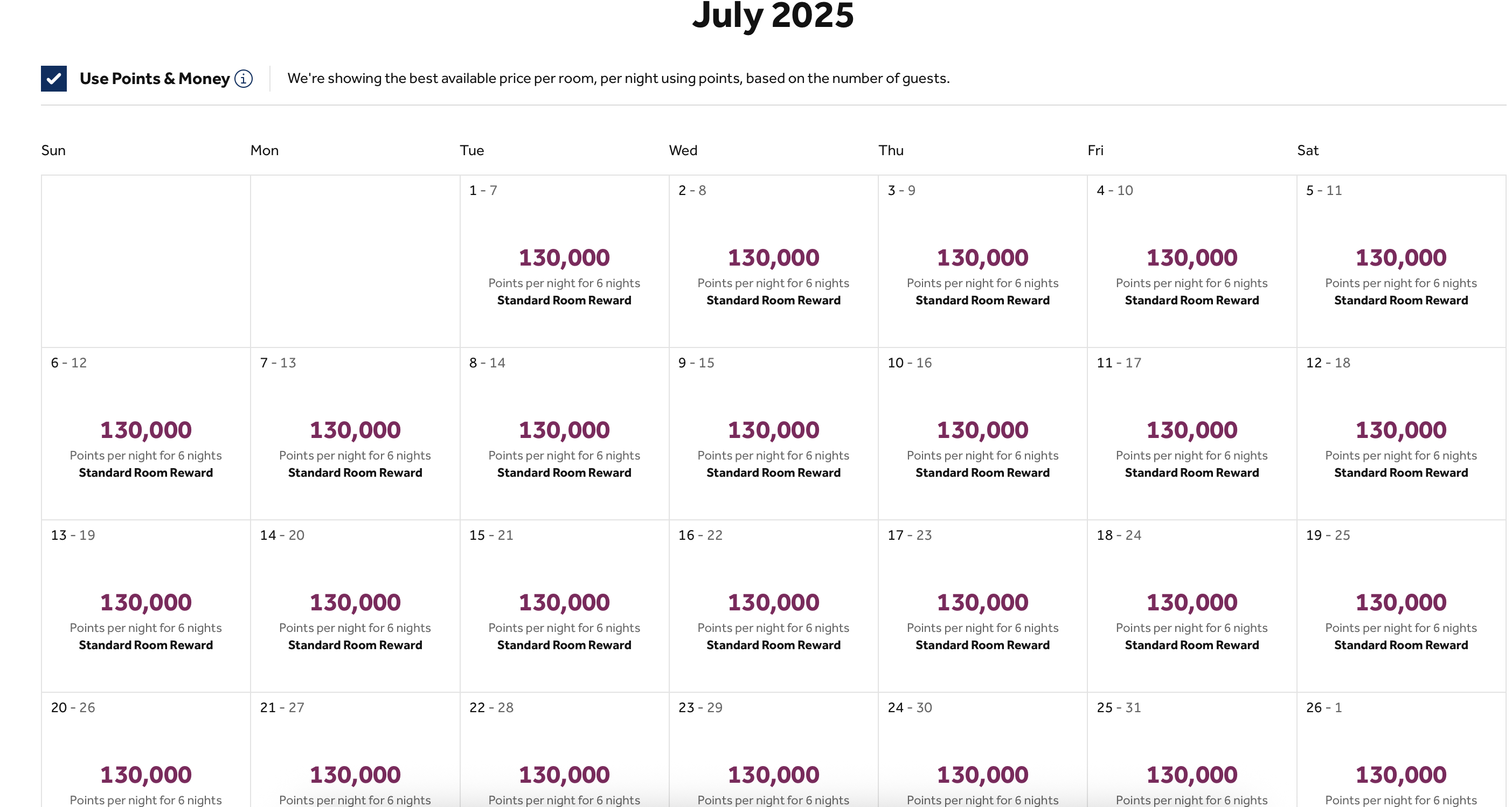Select the 26 - 1 date range
Screen dimensions: 1512x807
pyautogui.click(x=1402, y=750)
